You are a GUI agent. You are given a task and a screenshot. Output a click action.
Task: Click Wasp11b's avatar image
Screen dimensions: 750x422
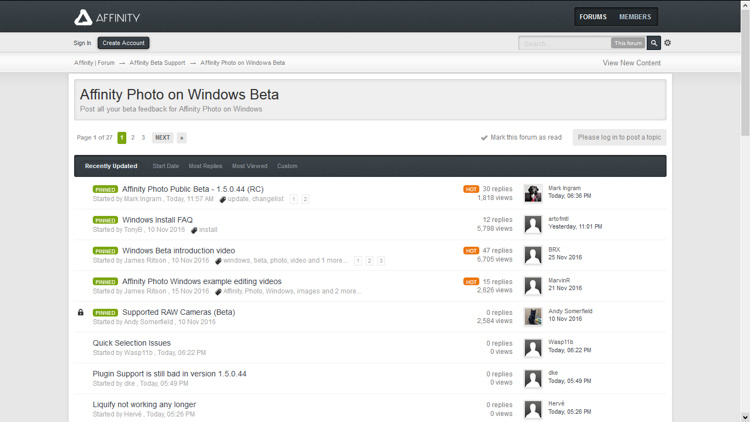coord(533,347)
